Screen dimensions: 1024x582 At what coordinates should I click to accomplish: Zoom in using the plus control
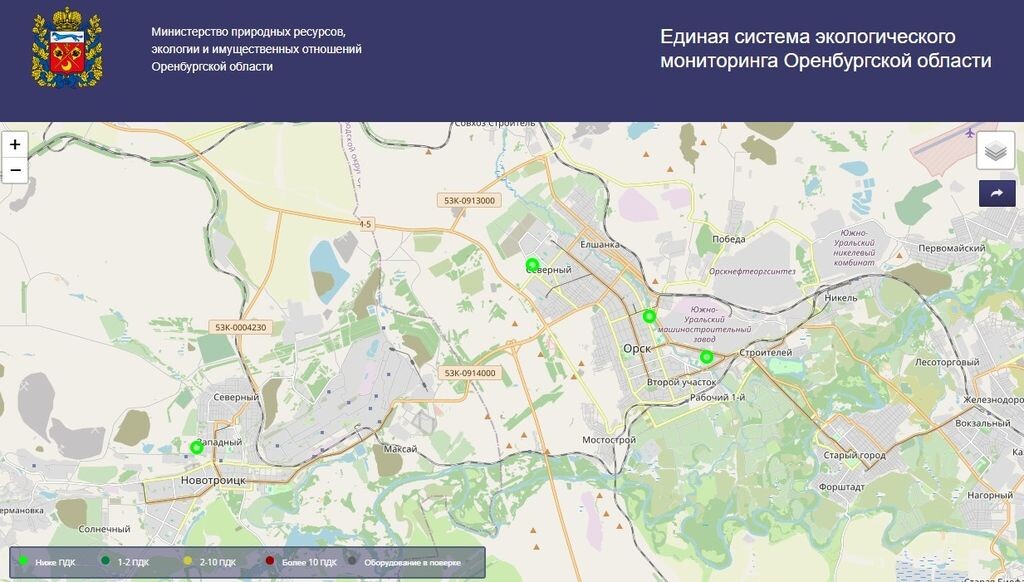pos(14,145)
